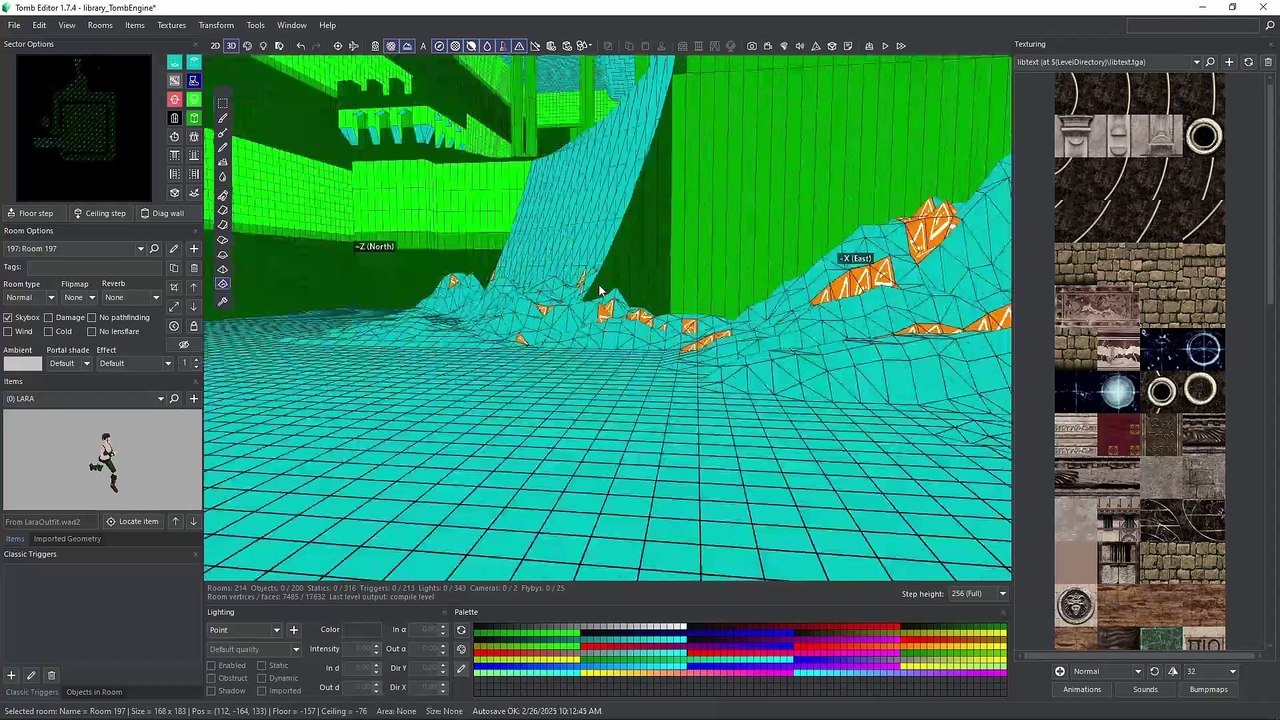Open the Textures menu

(x=171, y=25)
